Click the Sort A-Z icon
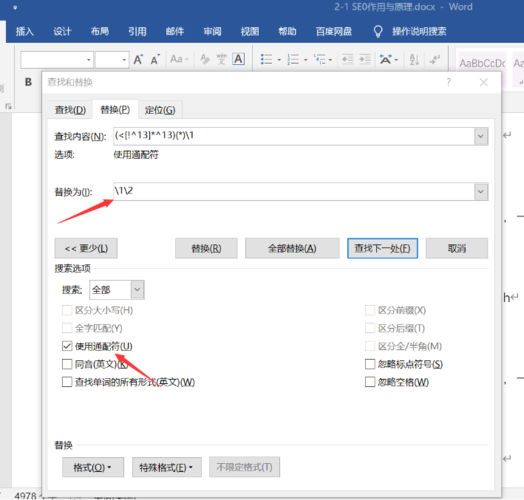Viewport: 524px width, 500px height. [x=414, y=59]
